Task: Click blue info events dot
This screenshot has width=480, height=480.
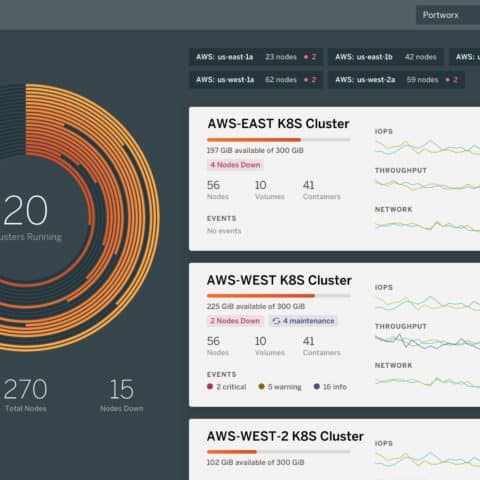Action: click(x=317, y=386)
